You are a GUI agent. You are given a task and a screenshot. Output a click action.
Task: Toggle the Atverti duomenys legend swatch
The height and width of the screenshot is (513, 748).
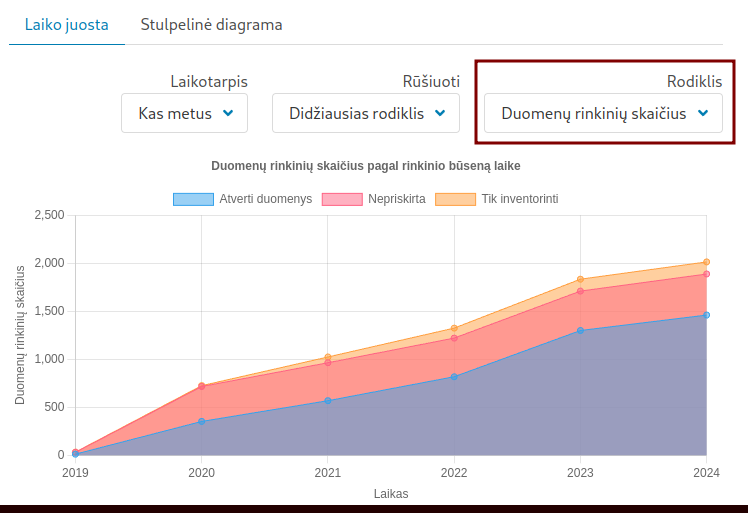point(193,199)
